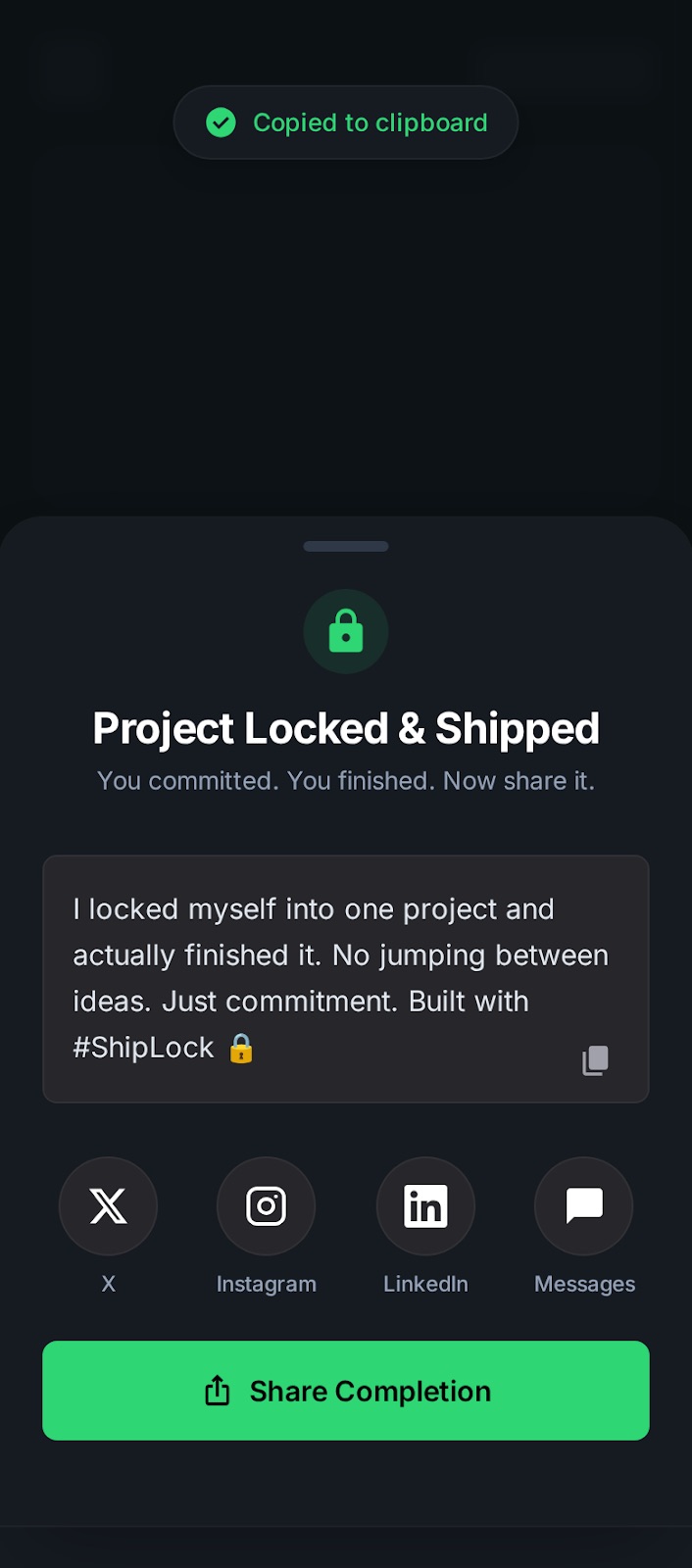Select the X label under its logo

(108, 1284)
